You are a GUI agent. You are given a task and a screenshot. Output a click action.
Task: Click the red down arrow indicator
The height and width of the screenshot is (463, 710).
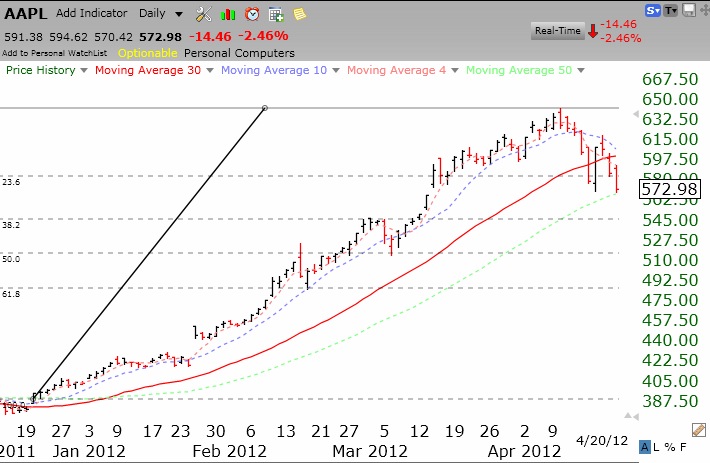593,31
